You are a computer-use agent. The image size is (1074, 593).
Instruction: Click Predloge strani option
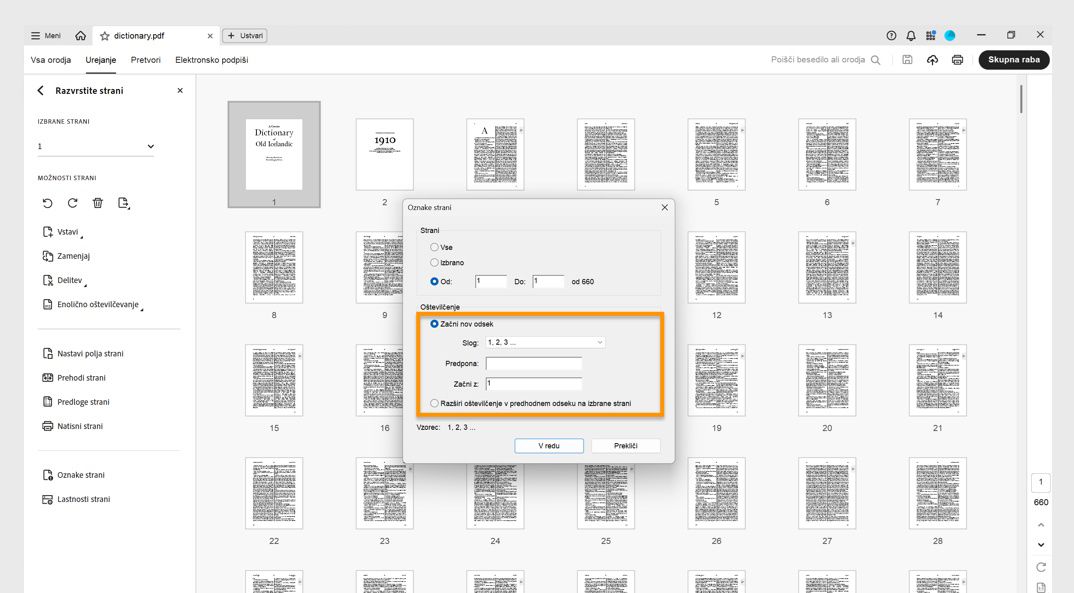point(76,402)
